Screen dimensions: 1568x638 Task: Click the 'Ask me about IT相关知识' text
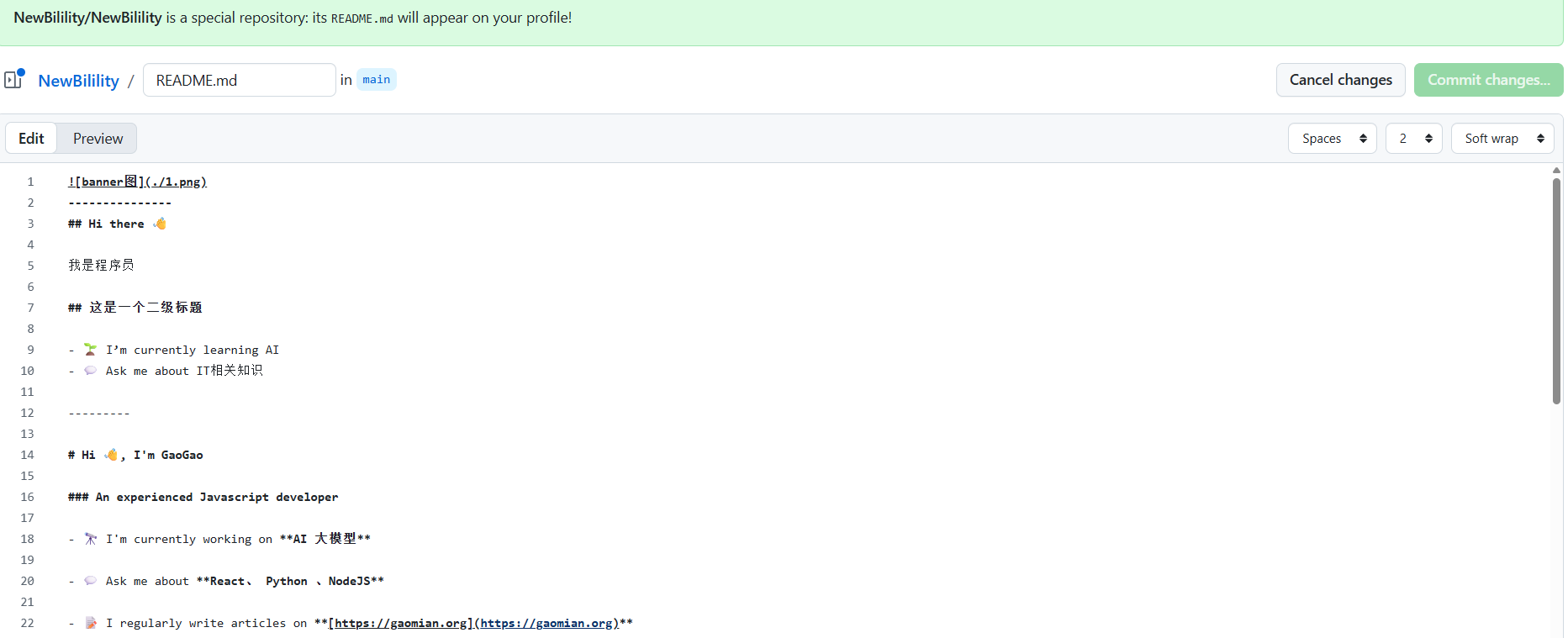click(184, 371)
